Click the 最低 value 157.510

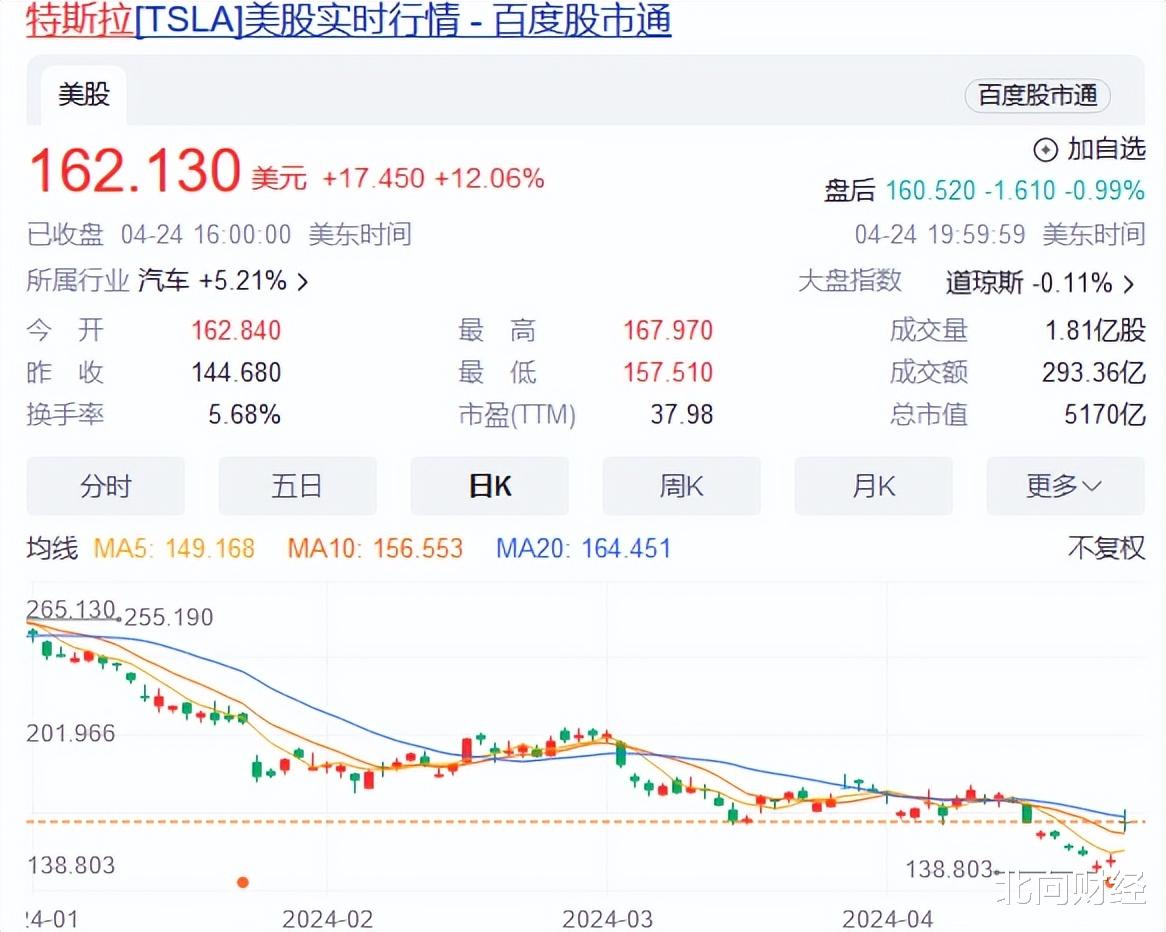tap(668, 372)
